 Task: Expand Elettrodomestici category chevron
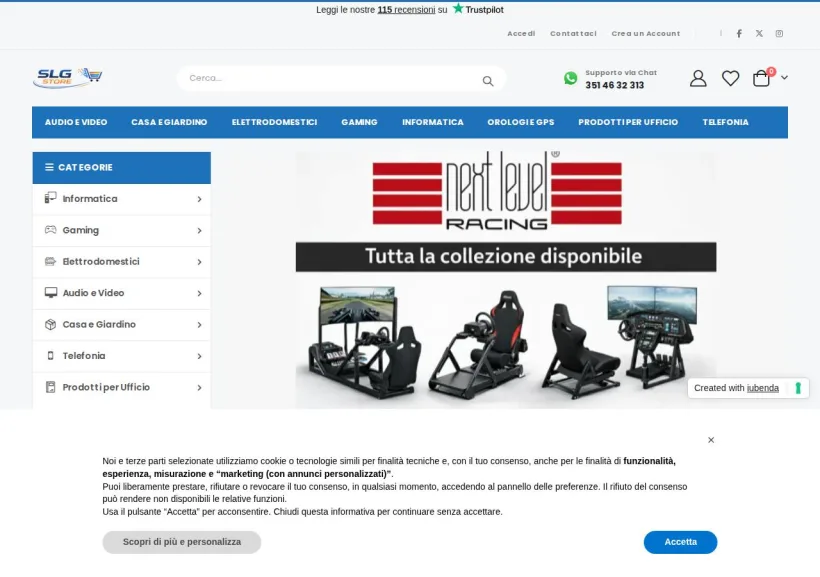[x=199, y=262]
